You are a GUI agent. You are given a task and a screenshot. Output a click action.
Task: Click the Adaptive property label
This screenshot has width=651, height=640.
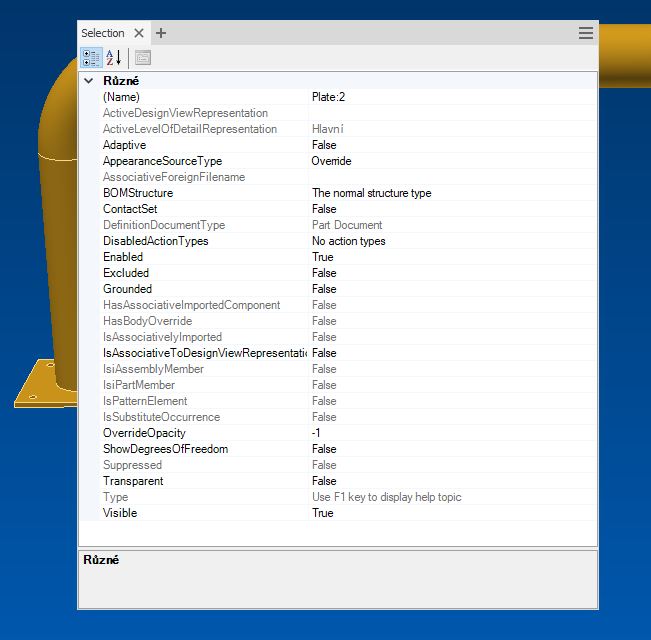pos(125,145)
